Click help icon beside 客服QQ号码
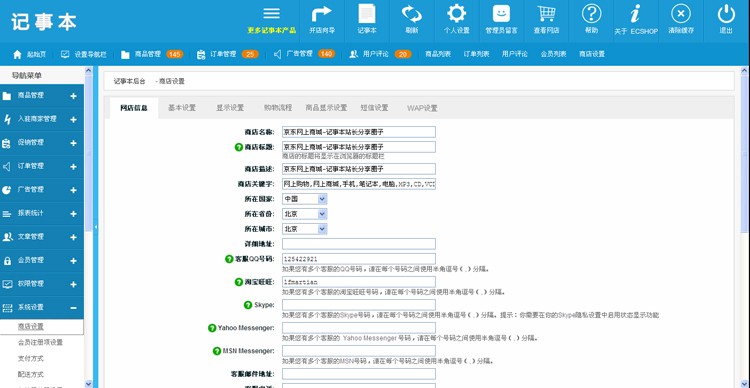Viewport: 750px width, 388px height. (x=229, y=259)
